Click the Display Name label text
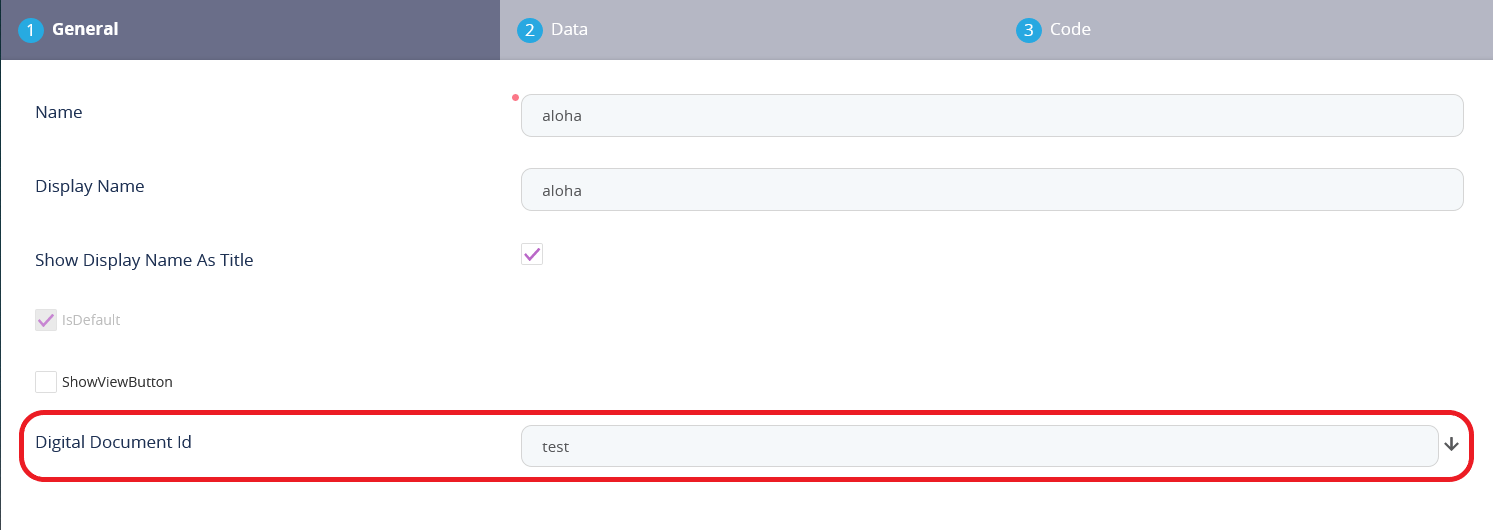 (90, 186)
